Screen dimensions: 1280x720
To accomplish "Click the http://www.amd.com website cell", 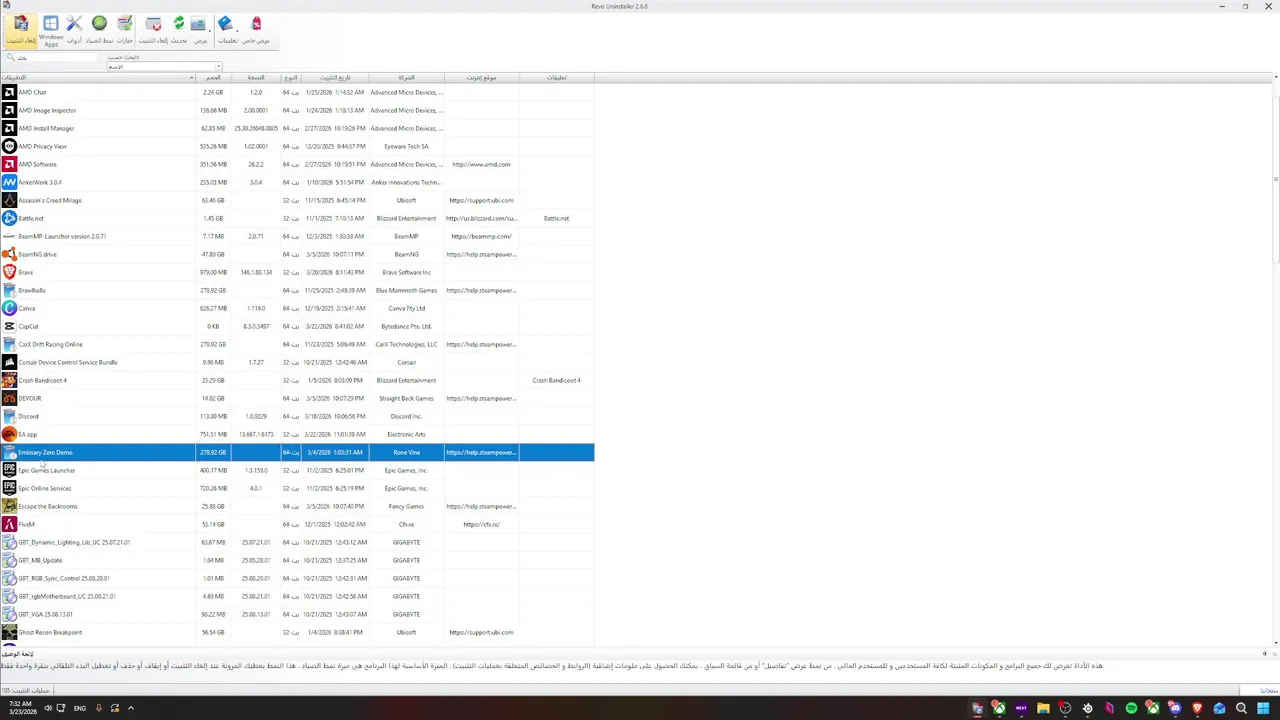I will [481, 164].
